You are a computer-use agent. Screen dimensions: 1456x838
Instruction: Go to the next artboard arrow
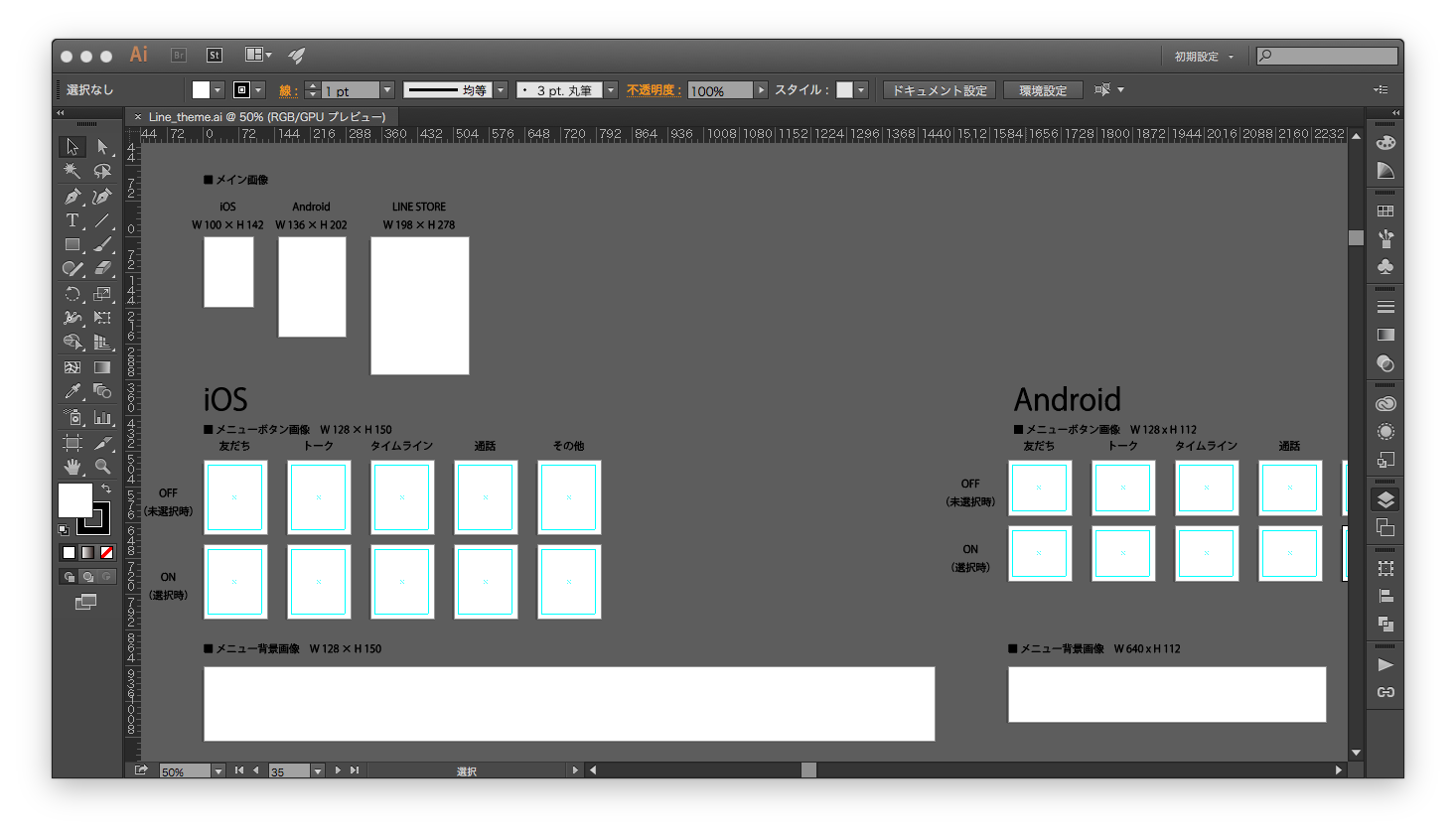[338, 770]
